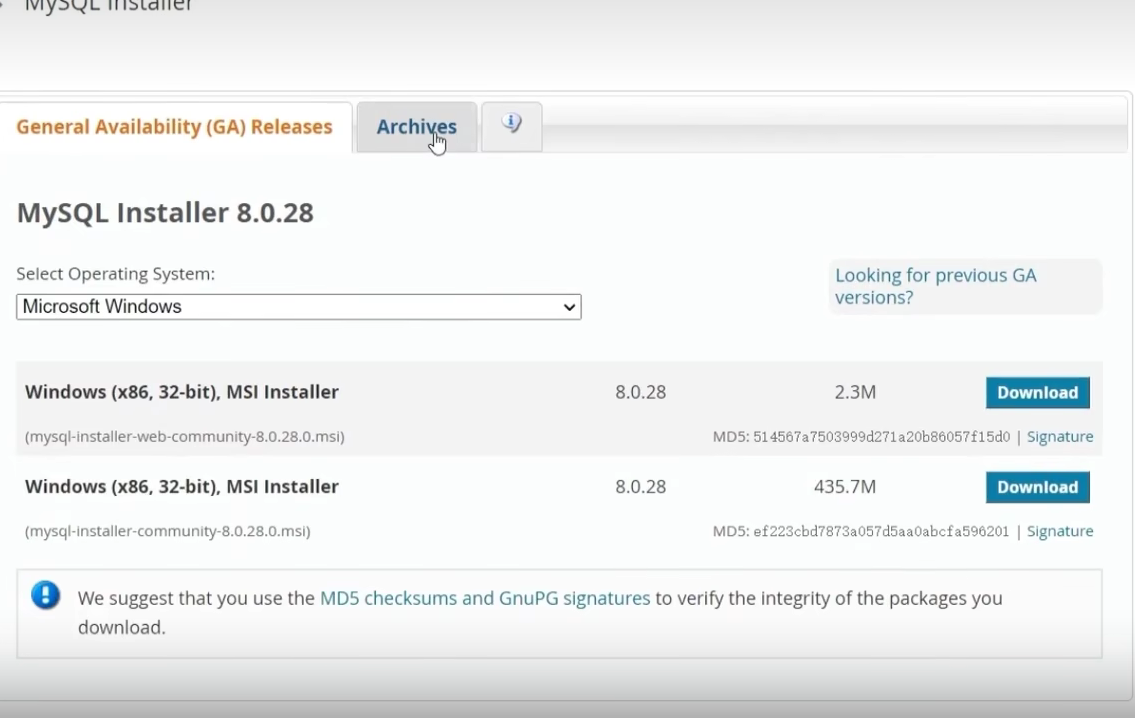Open the Archives tab
1135x718 pixels.
click(416, 127)
